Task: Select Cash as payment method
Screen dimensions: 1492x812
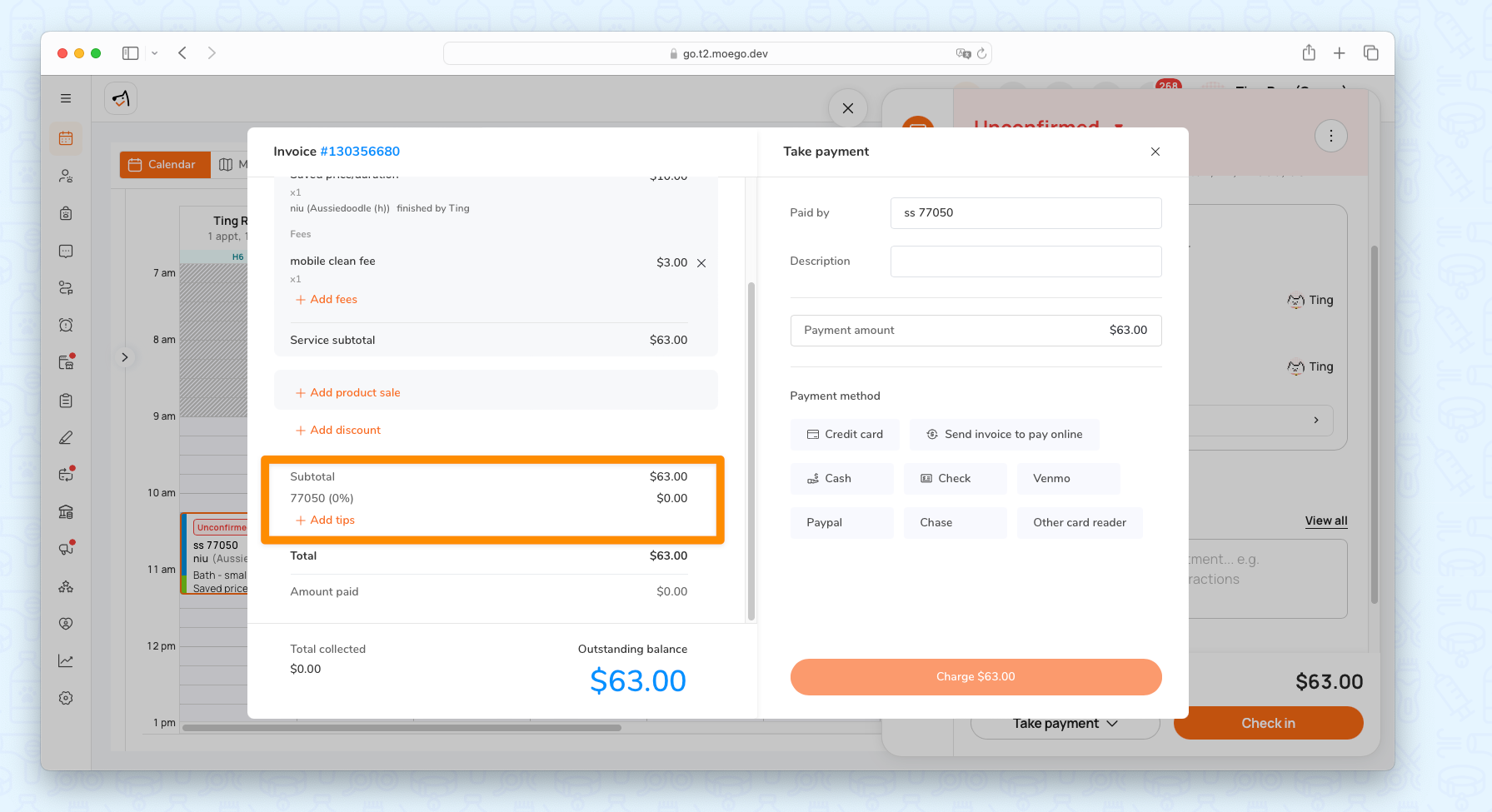Action: [x=841, y=479]
